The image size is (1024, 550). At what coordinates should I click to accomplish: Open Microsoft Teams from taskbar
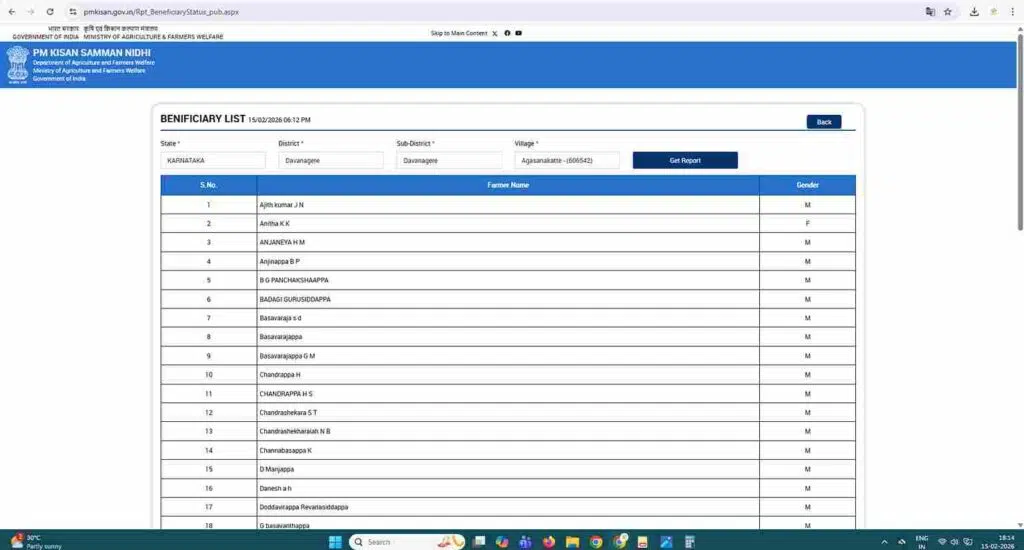[525, 542]
